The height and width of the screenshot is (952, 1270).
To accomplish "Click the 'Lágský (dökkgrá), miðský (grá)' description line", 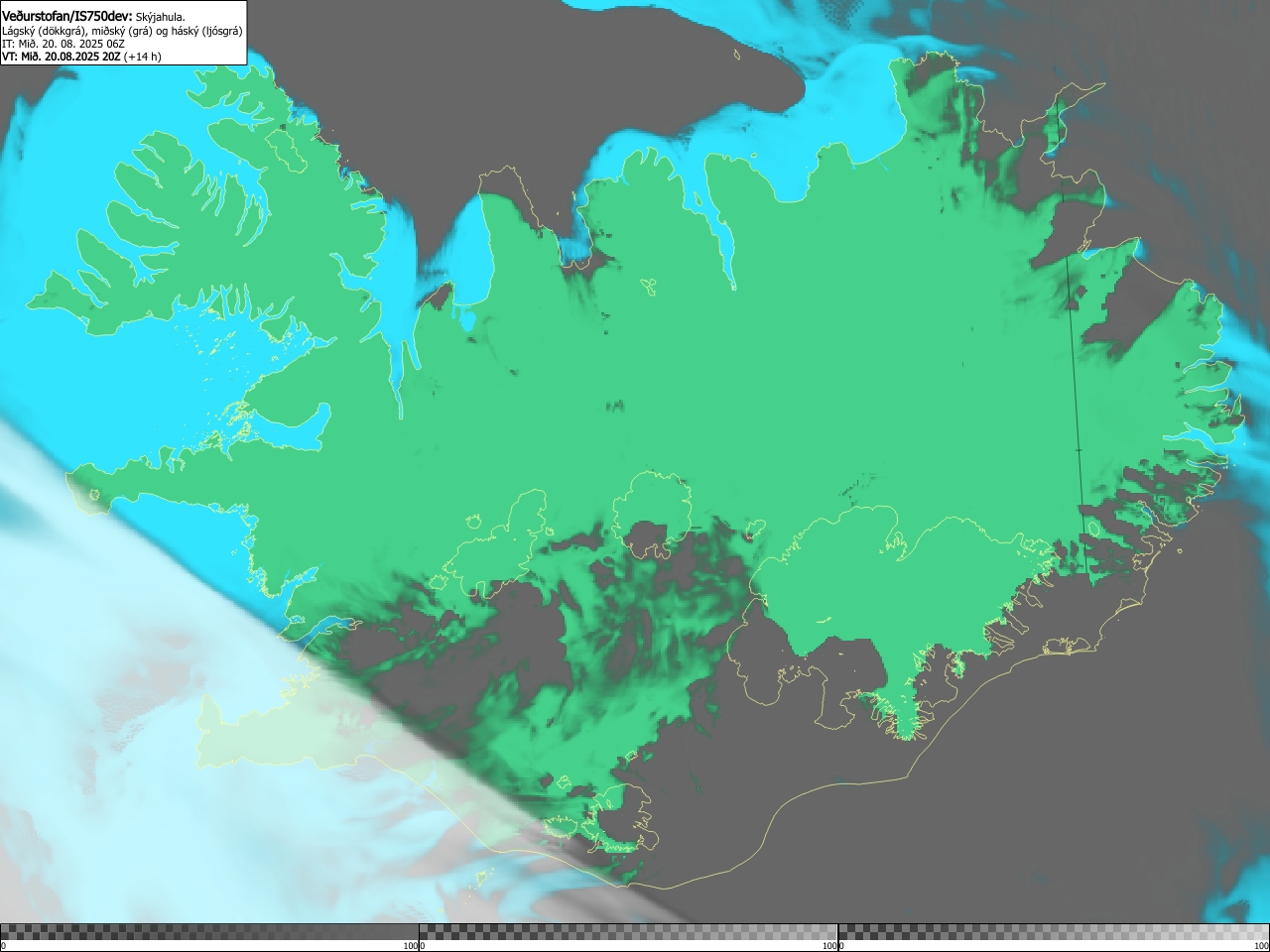I will 122,31.
